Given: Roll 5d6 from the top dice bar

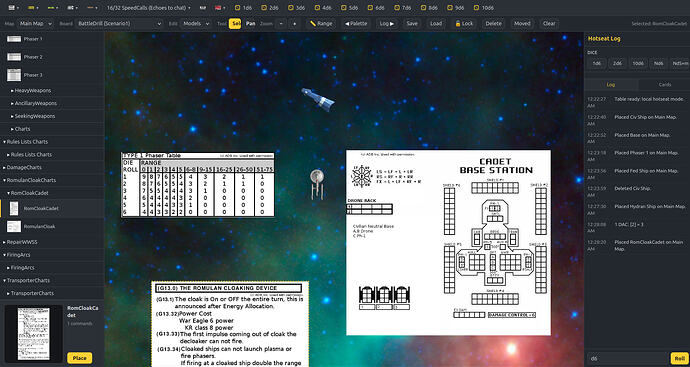Looking at the screenshot, I should [x=349, y=7].
